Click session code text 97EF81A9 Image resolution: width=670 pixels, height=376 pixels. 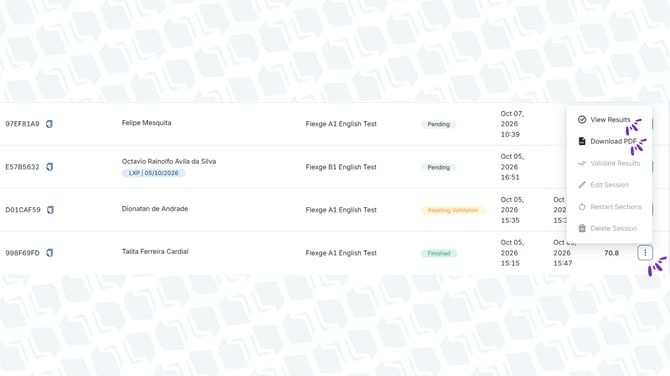(x=22, y=124)
